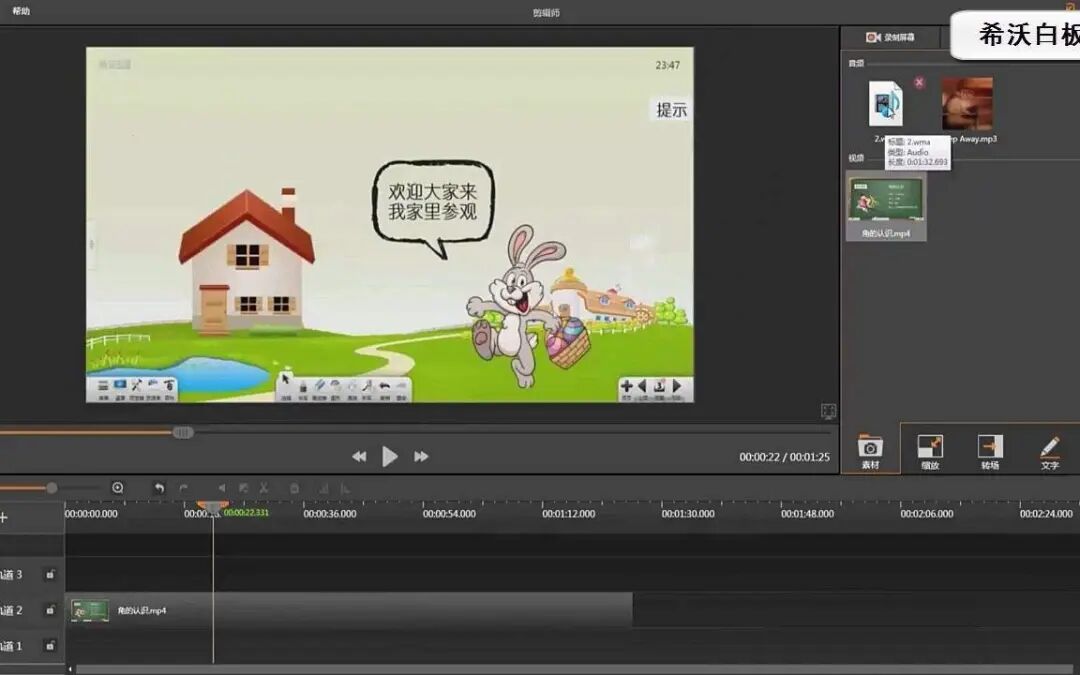
Task: Open the 素材 materials tab
Action: tap(871, 452)
